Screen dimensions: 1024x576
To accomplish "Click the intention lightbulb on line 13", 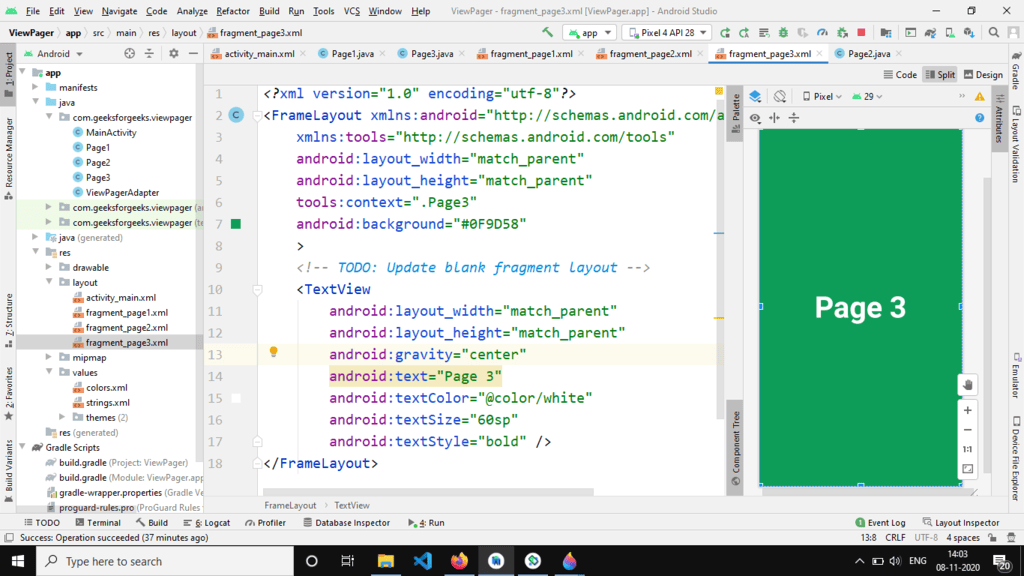I will pyautogui.click(x=272, y=352).
